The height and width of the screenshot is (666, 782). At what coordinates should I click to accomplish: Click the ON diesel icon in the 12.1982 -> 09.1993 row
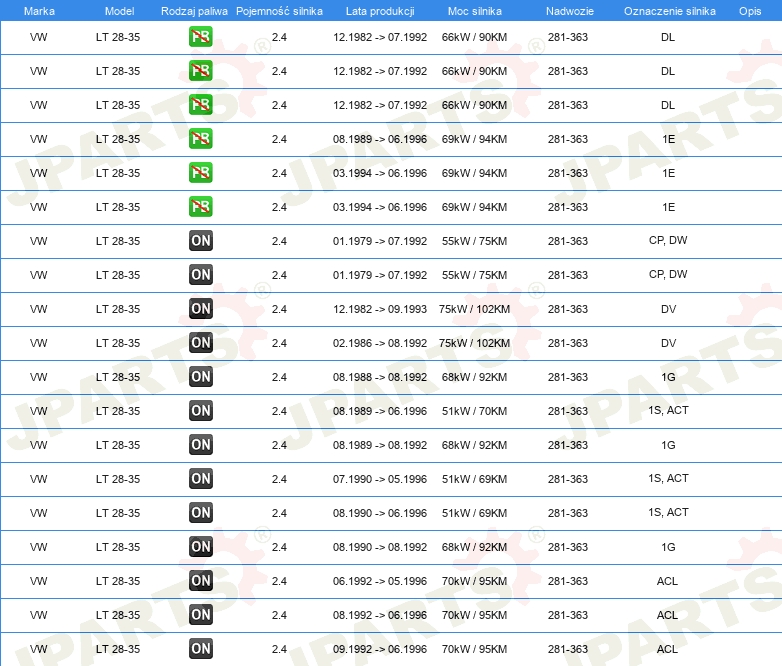tap(200, 308)
